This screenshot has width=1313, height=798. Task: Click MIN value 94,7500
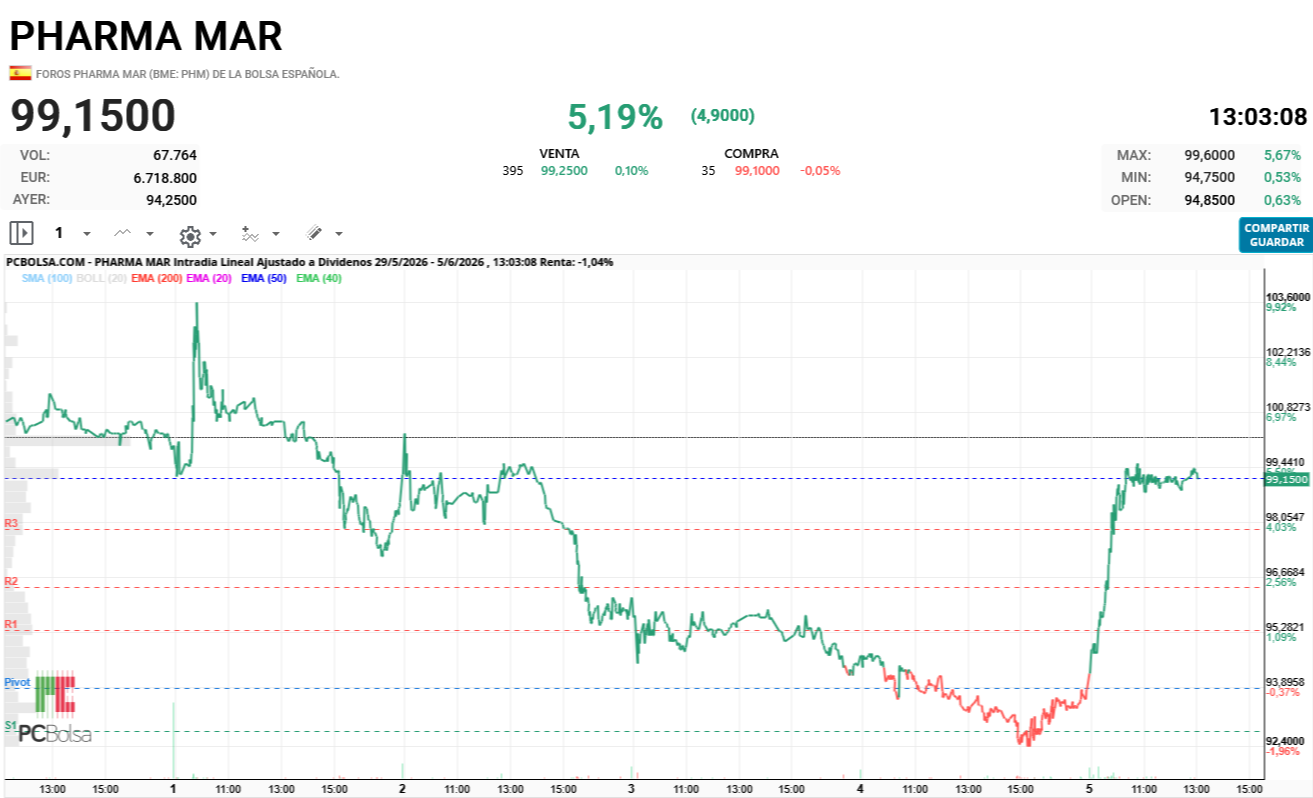(x=1210, y=177)
